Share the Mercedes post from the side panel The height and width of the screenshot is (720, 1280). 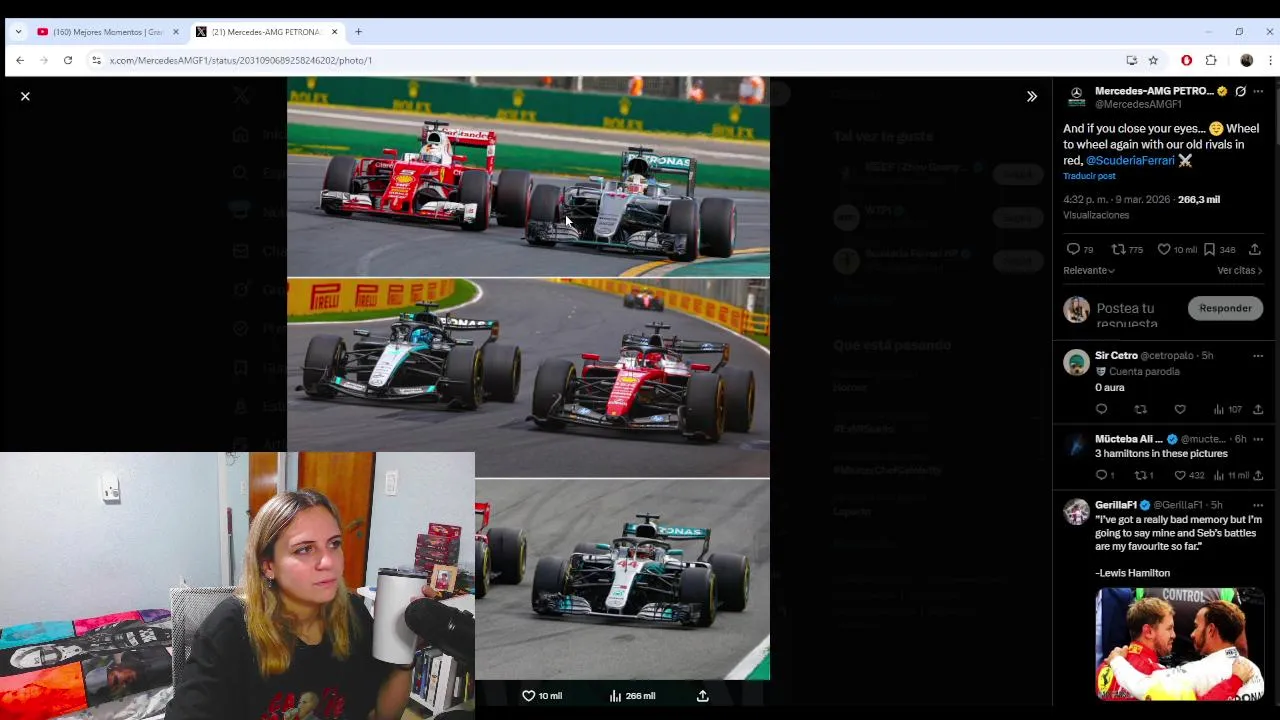(1254, 249)
